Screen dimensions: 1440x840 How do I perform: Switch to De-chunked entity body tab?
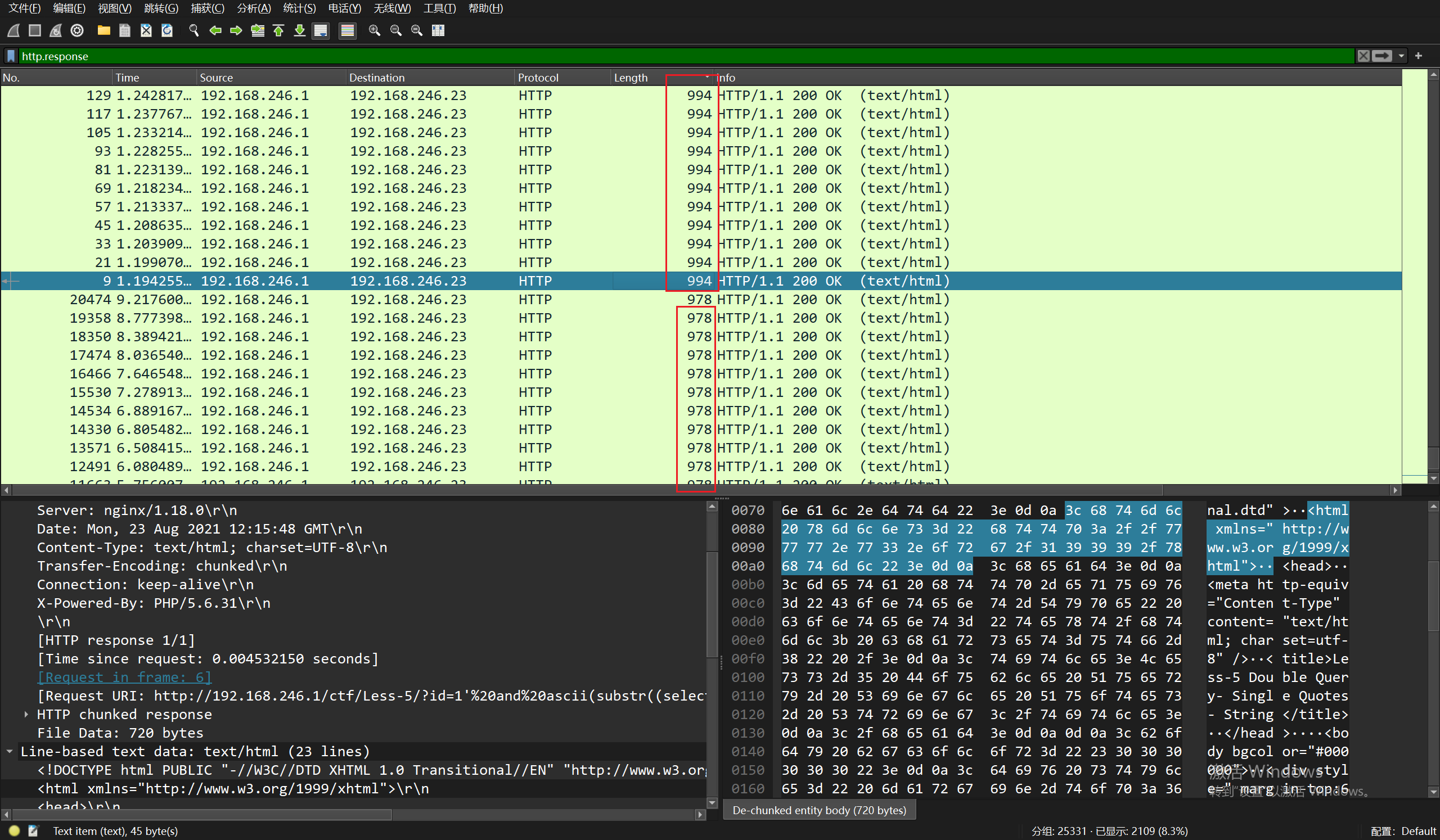click(x=819, y=810)
